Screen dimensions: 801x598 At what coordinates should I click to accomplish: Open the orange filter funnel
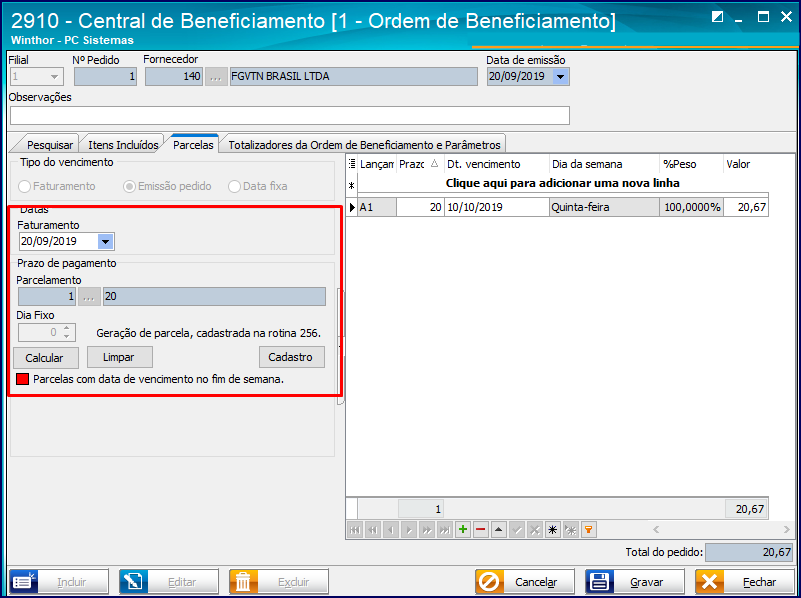tap(589, 530)
